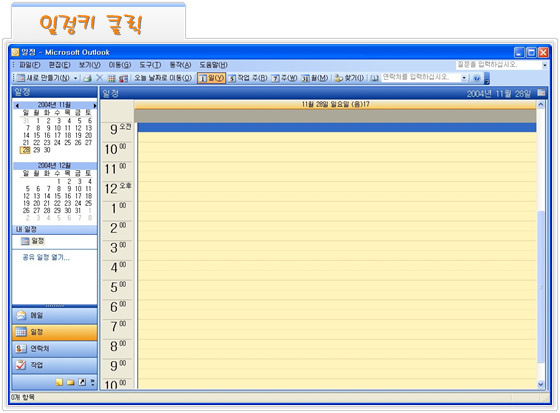This screenshot has height=413, width=560.
Task: Click the calendar icon at header right
Action: point(541,93)
